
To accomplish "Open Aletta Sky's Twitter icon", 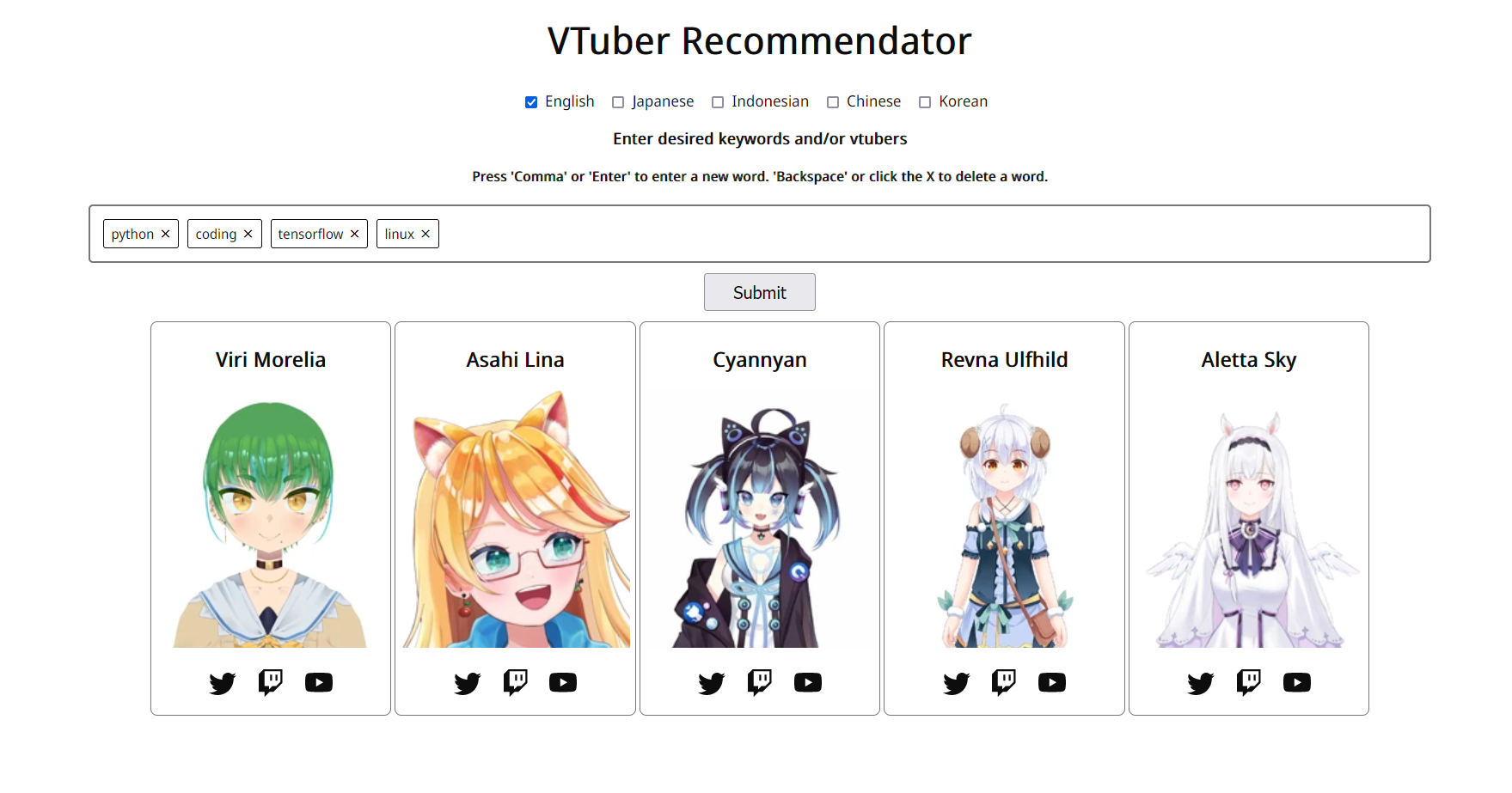I will pos(1201,683).
